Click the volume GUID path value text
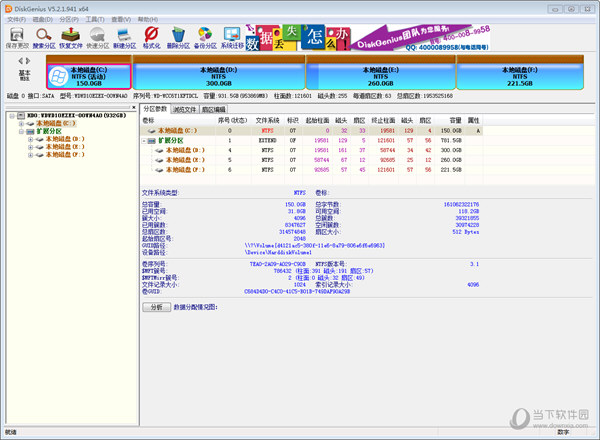Image resolution: width=600 pixels, height=440 pixels. [315, 246]
